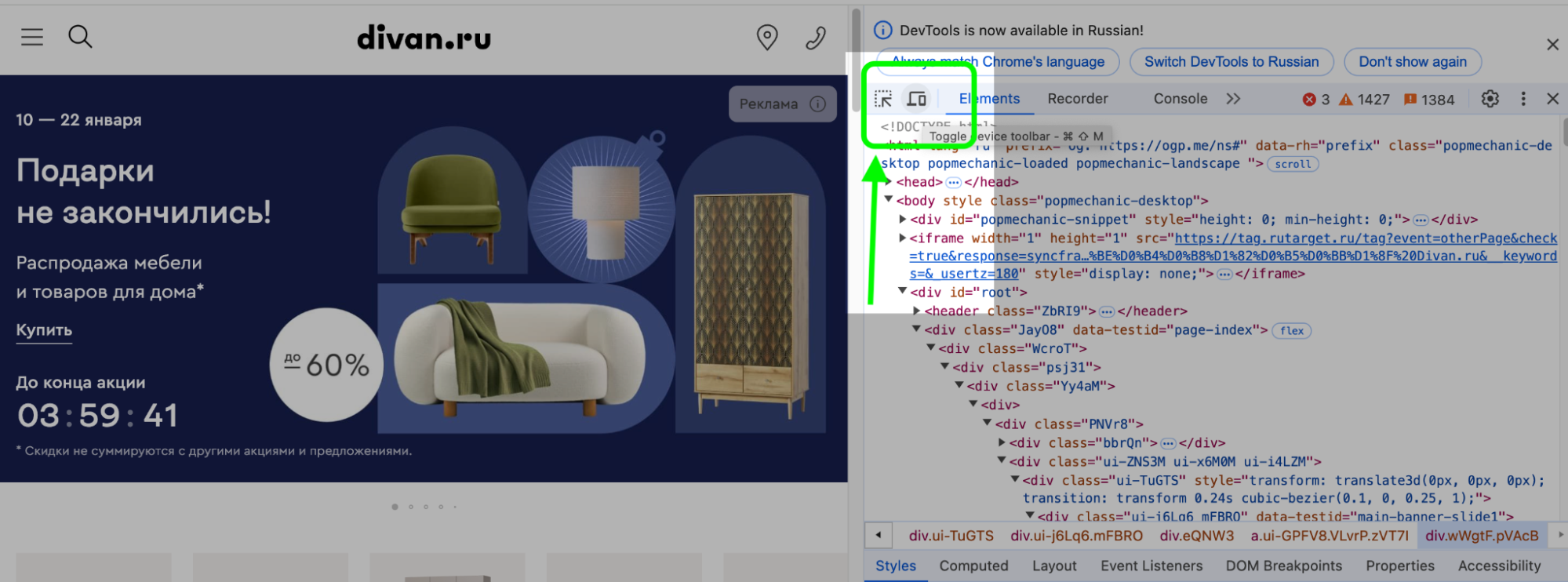The width and height of the screenshot is (1568, 582).
Task: Click the search magnifier icon
Action: [x=80, y=37]
